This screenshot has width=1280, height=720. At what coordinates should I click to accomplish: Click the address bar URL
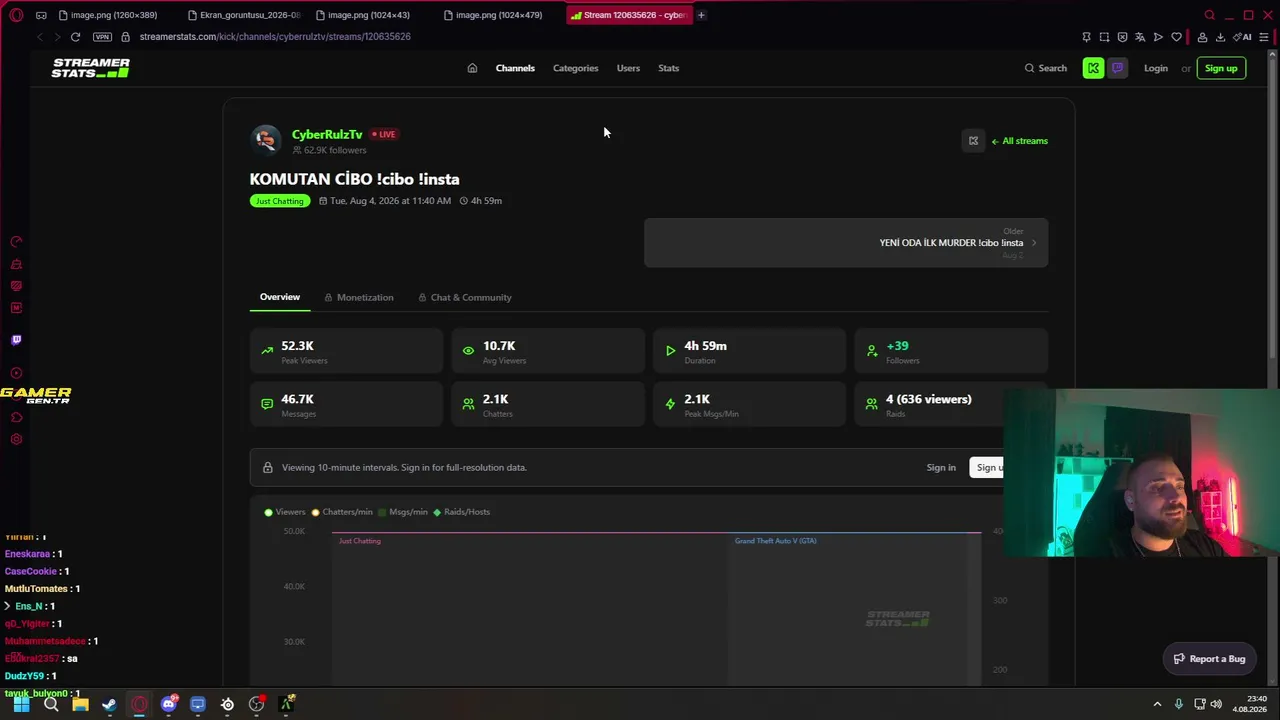pyautogui.click(x=275, y=37)
